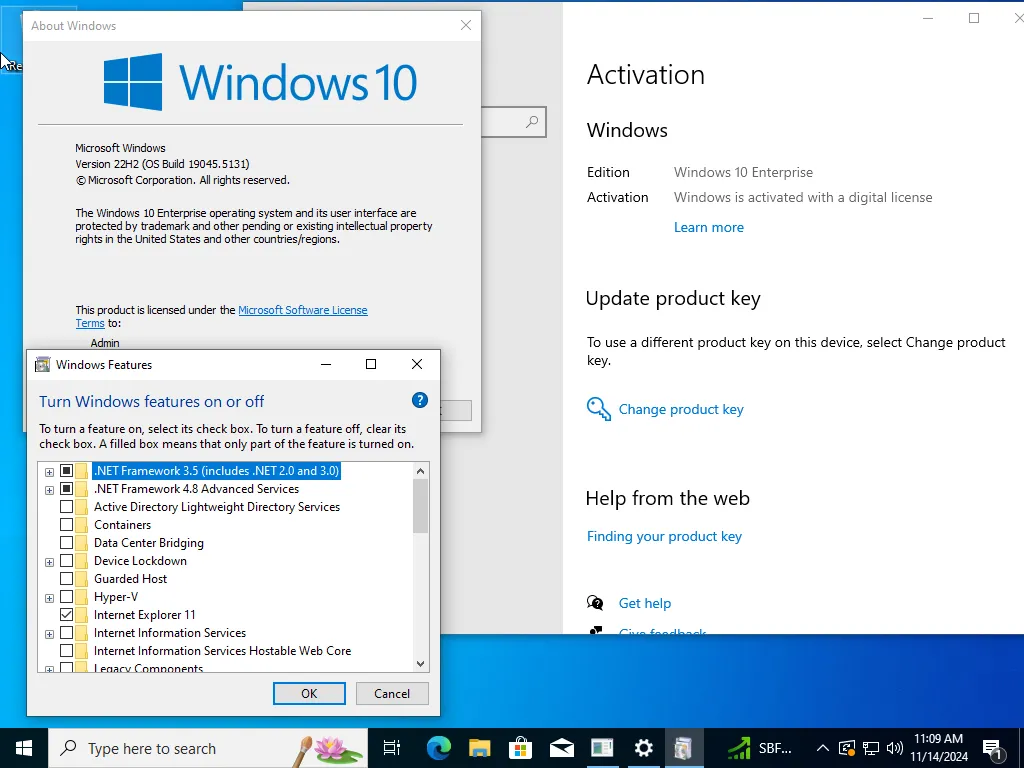The height and width of the screenshot is (768, 1024).
Task: Open the Windows Features help question mark icon
Action: click(x=420, y=400)
